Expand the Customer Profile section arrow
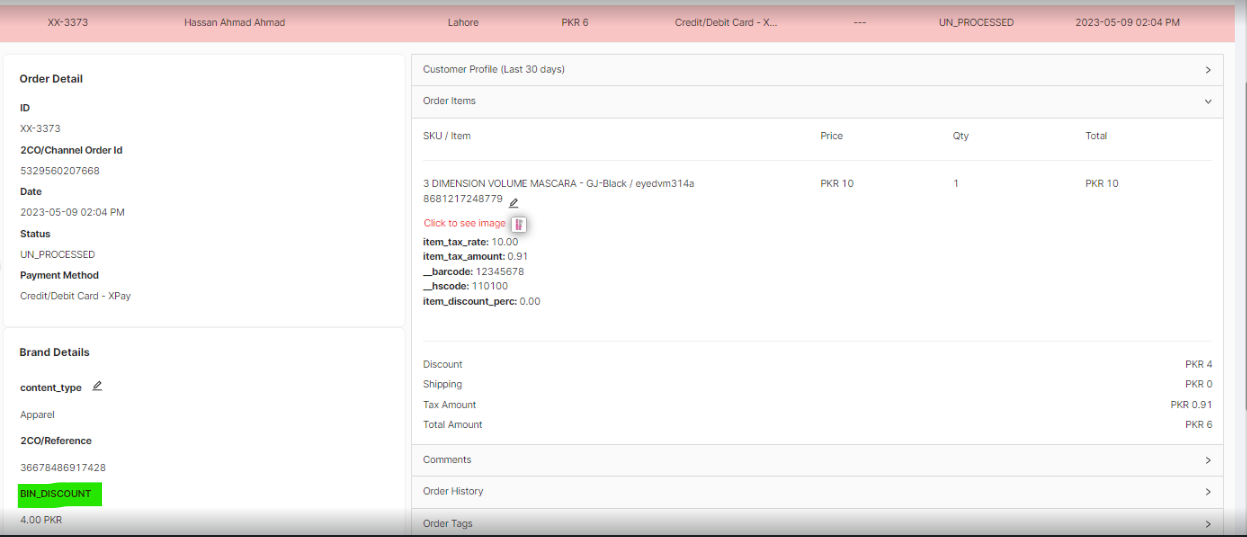 (x=1207, y=70)
